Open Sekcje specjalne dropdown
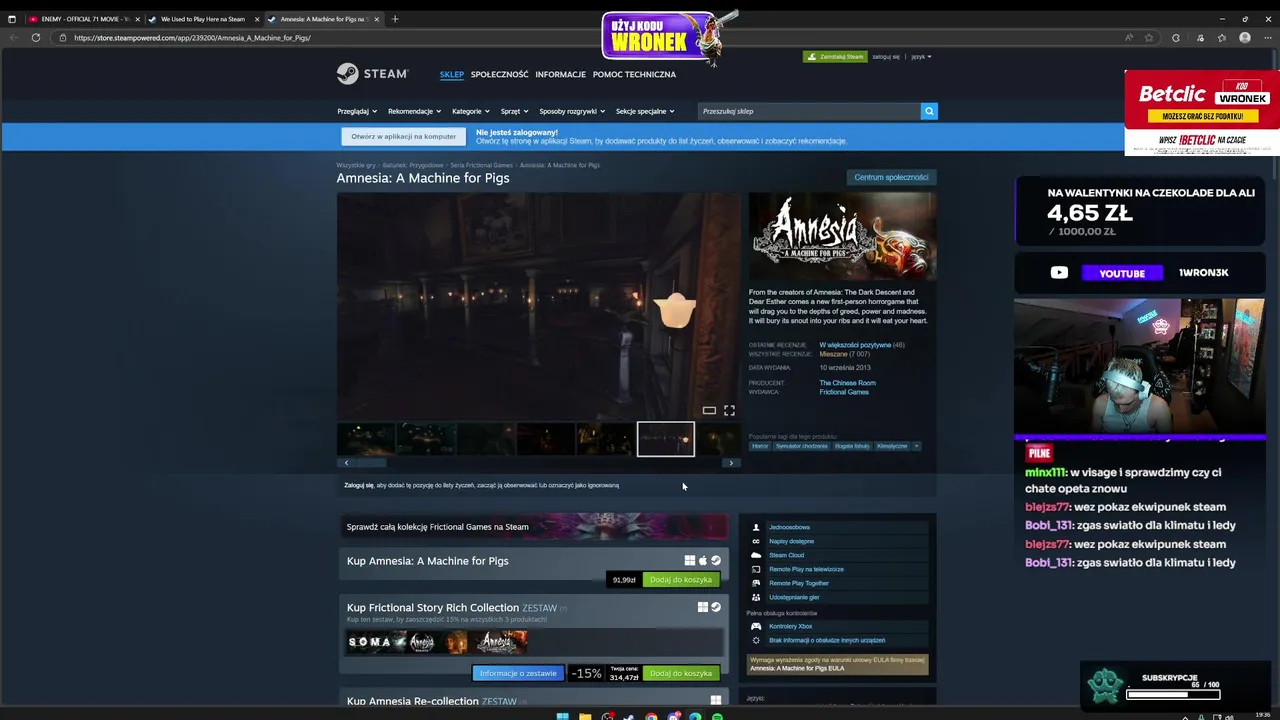The image size is (1280, 720). coord(645,111)
